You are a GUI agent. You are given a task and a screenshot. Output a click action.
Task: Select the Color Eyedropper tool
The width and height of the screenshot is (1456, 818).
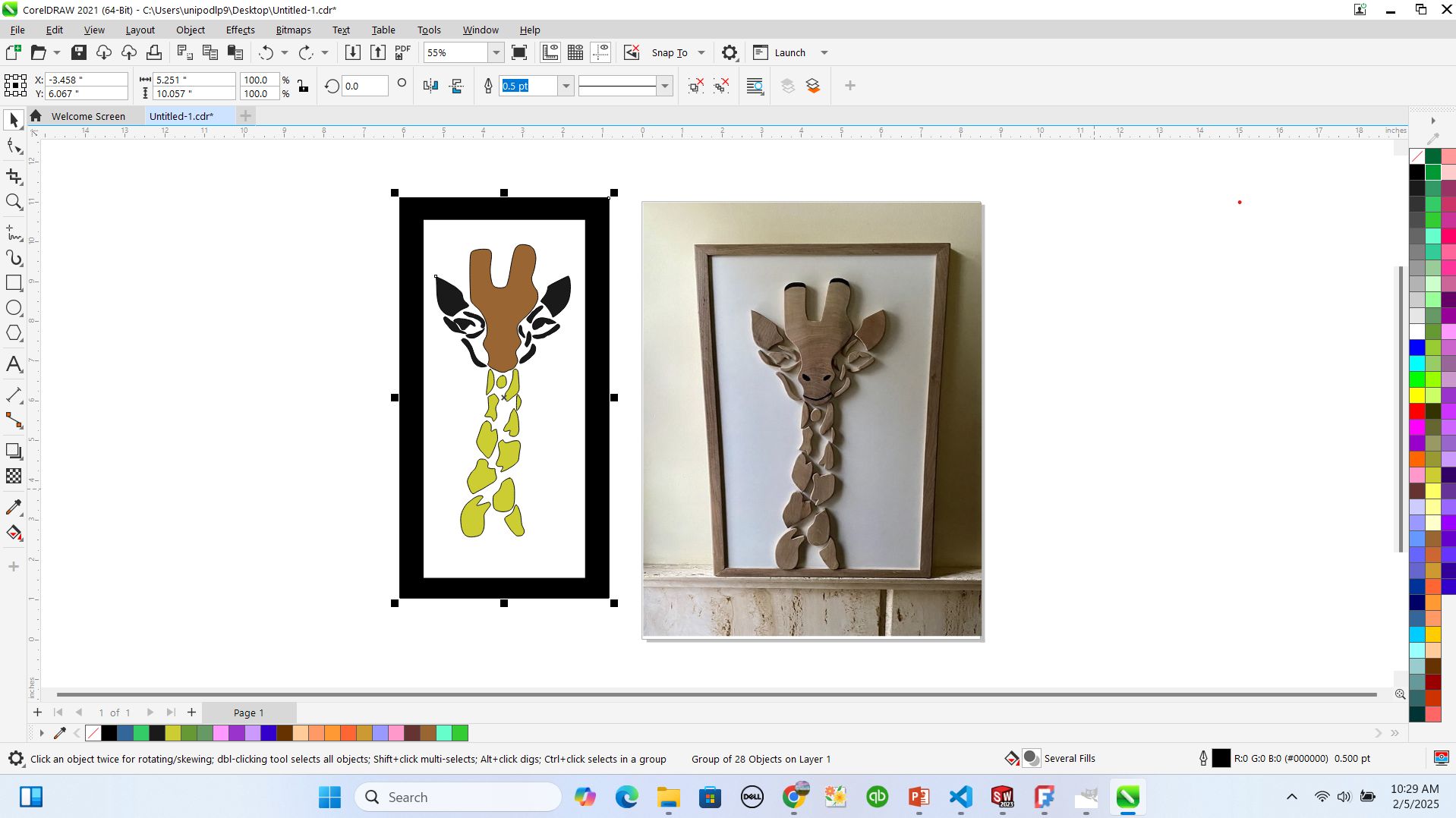(x=14, y=507)
